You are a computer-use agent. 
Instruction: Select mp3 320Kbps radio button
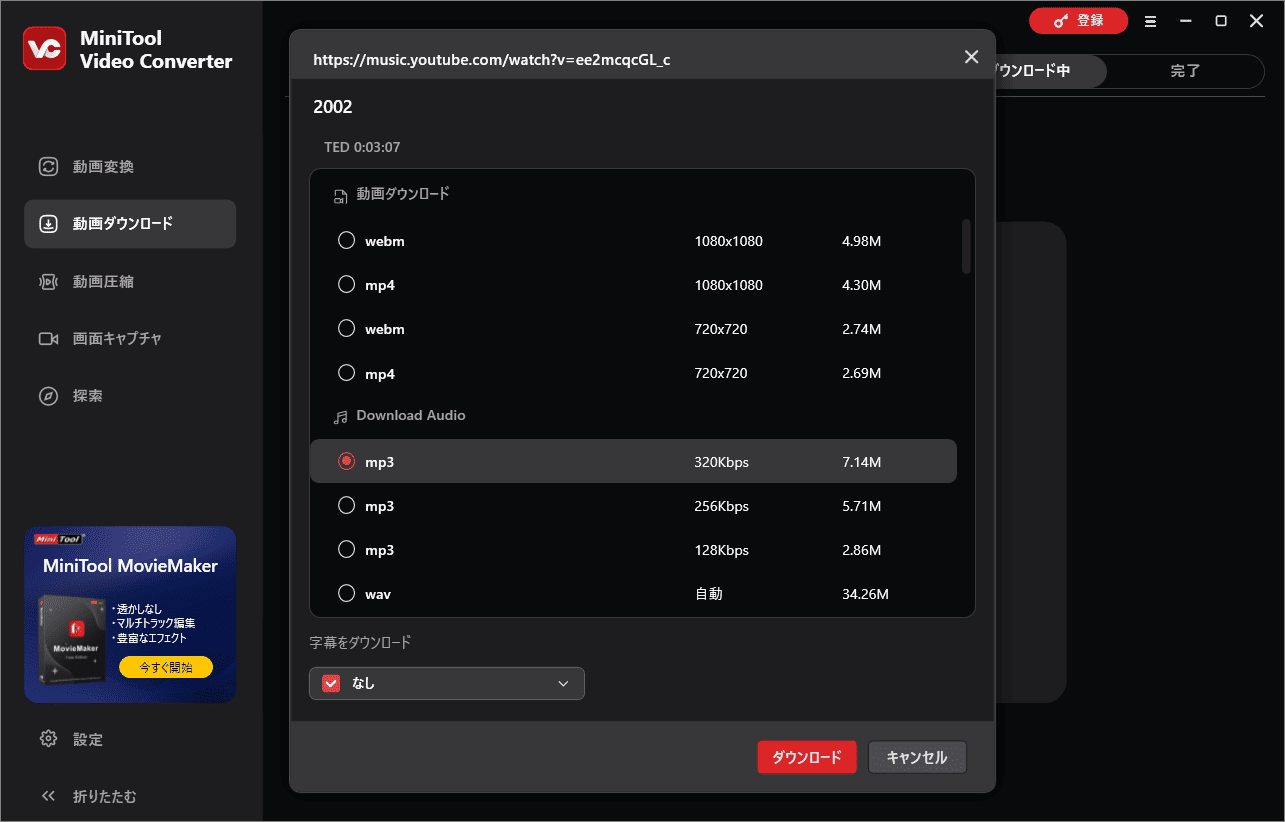346,461
